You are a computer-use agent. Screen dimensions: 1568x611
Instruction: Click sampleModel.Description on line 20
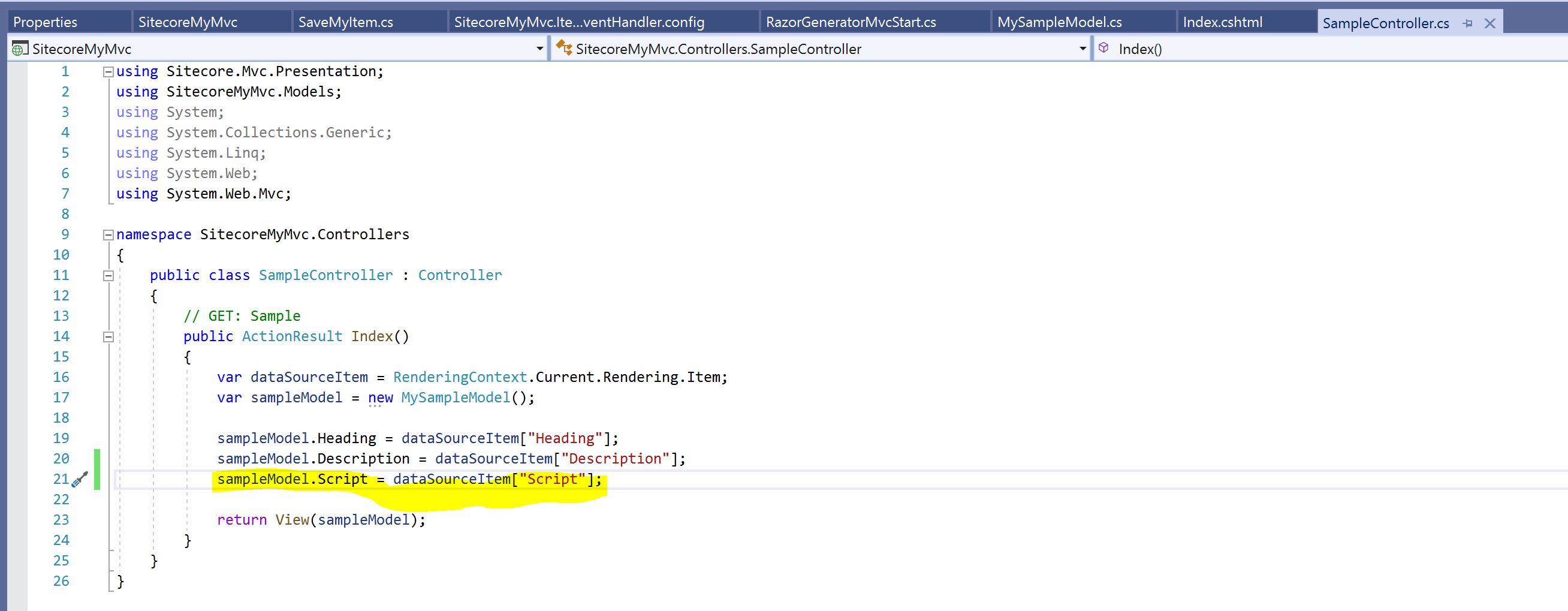click(313, 459)
